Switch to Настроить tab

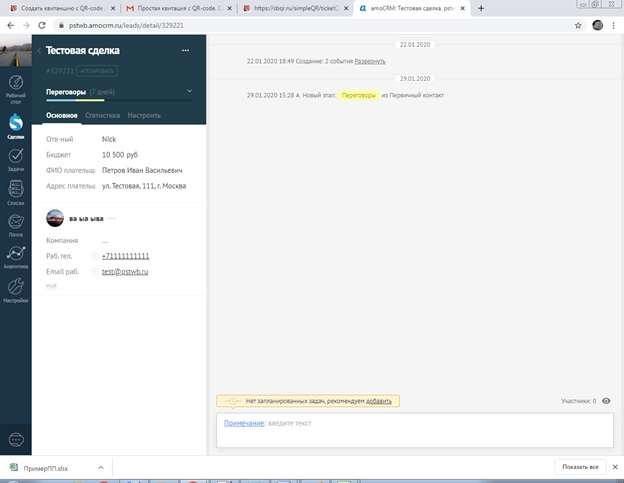144,116
